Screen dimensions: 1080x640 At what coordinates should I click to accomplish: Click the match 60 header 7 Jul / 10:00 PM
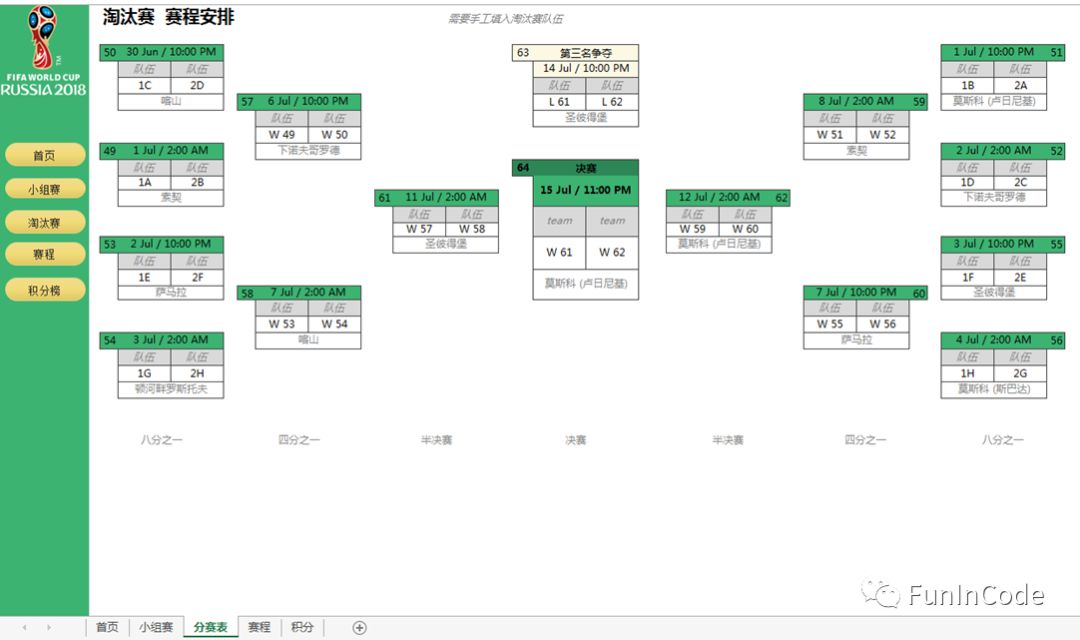[x=856, y=293]
